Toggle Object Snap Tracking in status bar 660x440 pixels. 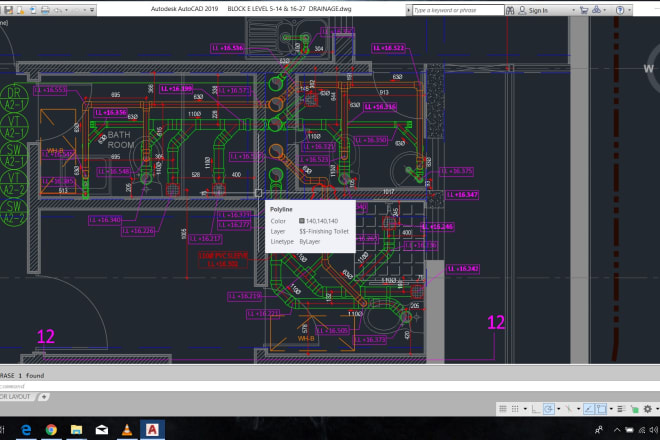(x=588, y=408)
